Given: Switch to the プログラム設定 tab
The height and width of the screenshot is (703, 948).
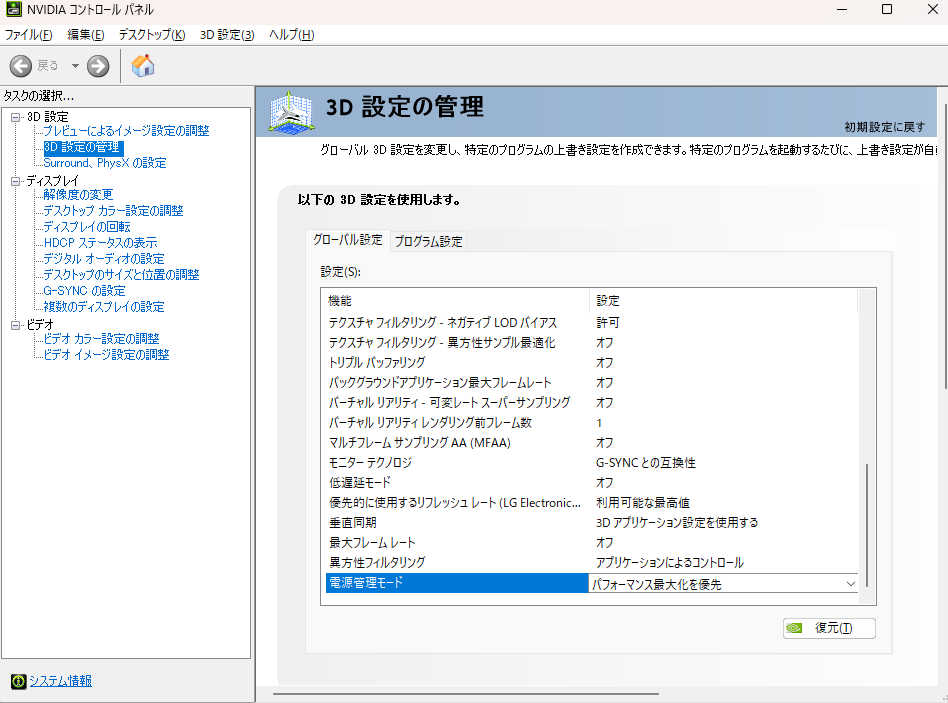Looking at the screenshot, I should pyautogui.click(x=428, y=242).
